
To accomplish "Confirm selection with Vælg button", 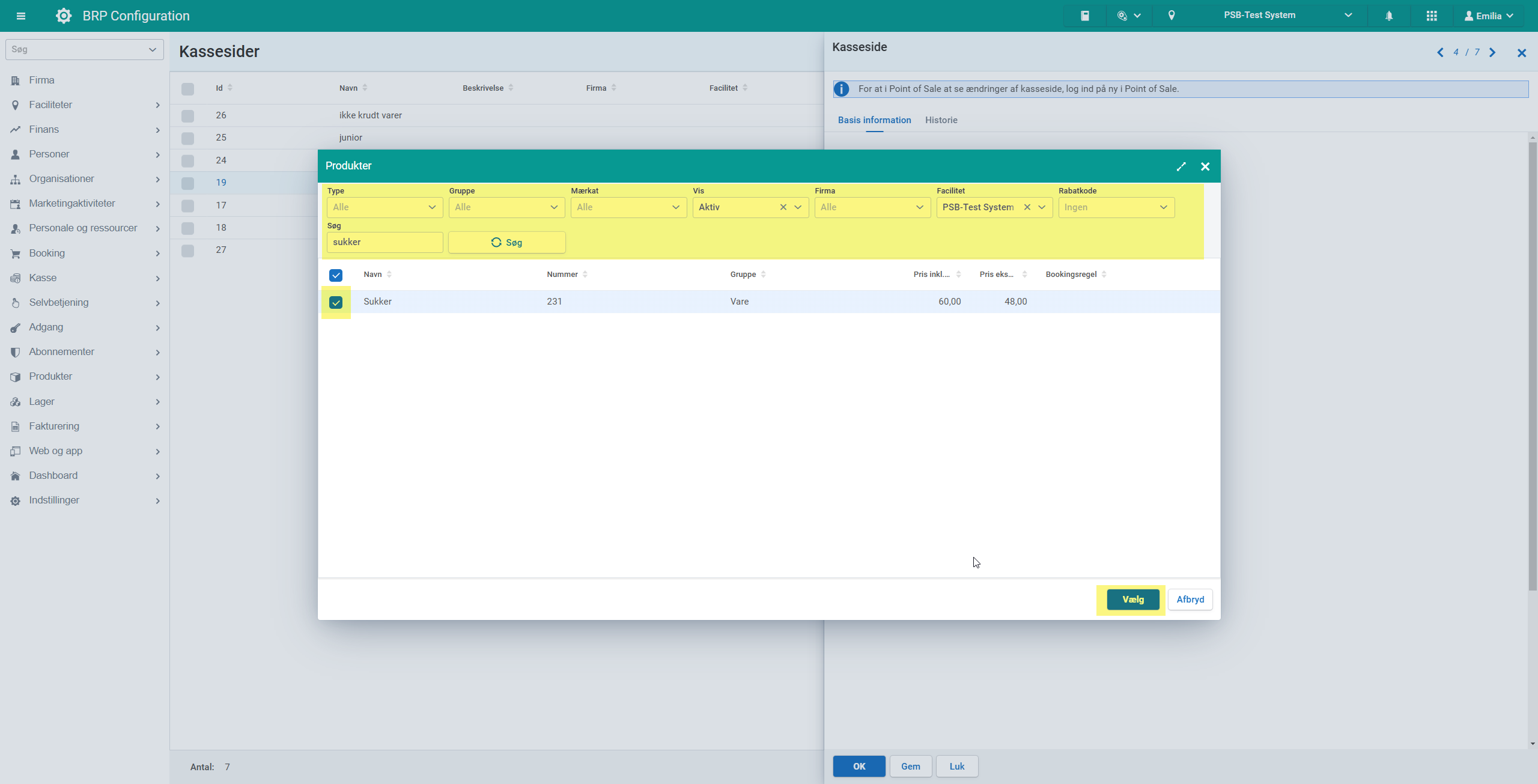I will (x=1132, y=600).
